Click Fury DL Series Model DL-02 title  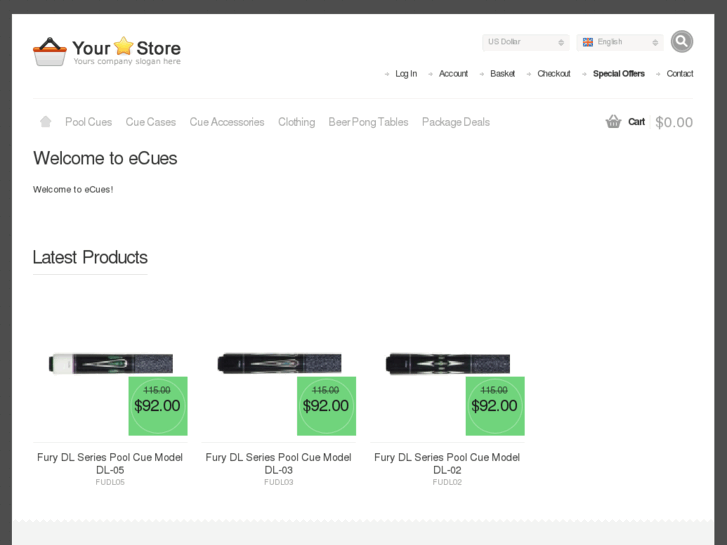[x=447, y=463]
